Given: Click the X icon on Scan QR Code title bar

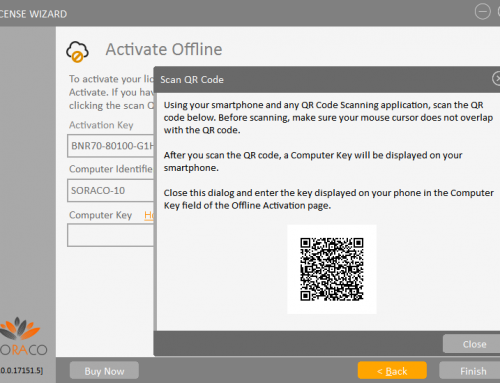Looking at the screenshot, I should pyautogui.click(x=496, y=79).
